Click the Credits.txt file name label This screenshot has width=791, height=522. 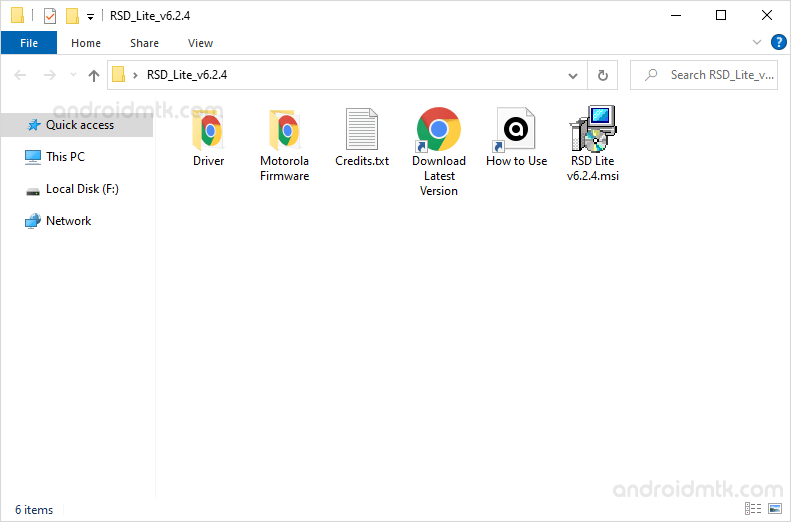click(362, 161)
